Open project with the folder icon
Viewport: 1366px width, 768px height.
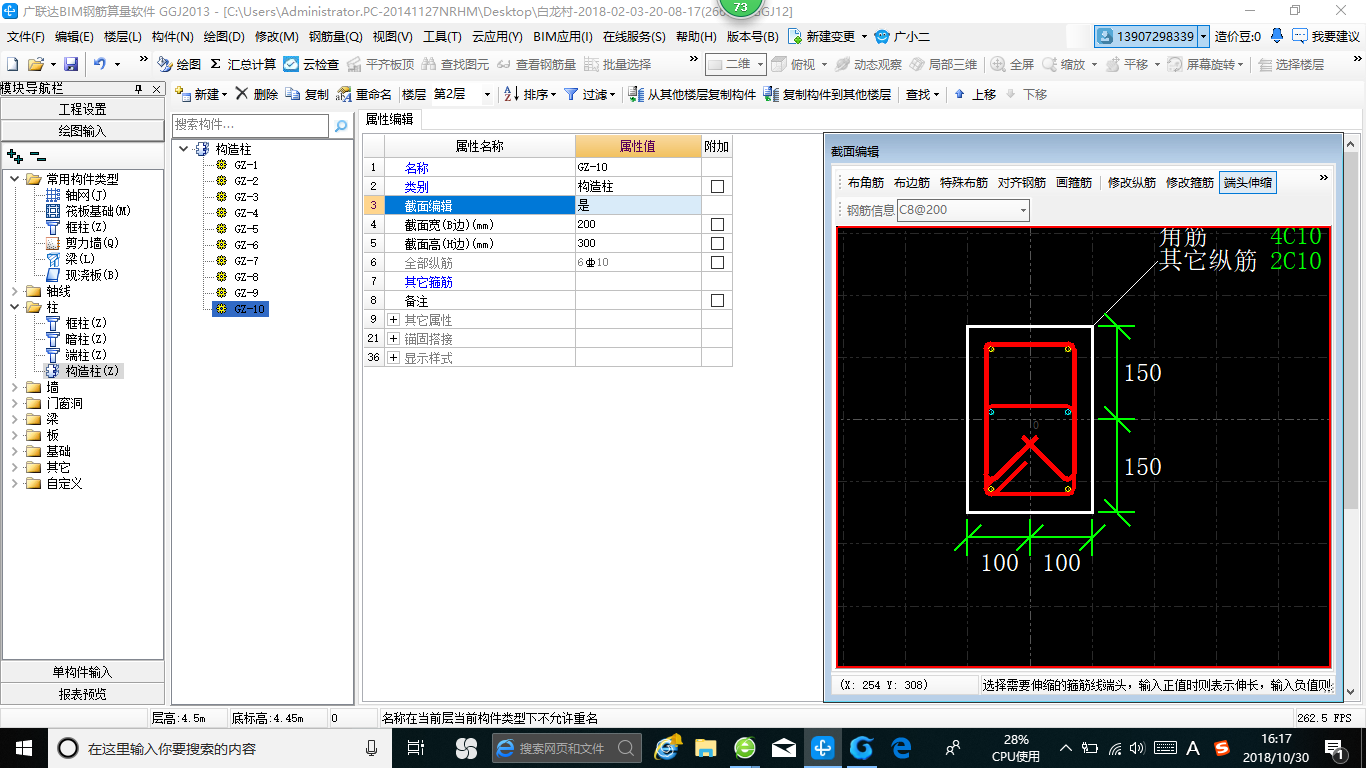coord(35,64)
